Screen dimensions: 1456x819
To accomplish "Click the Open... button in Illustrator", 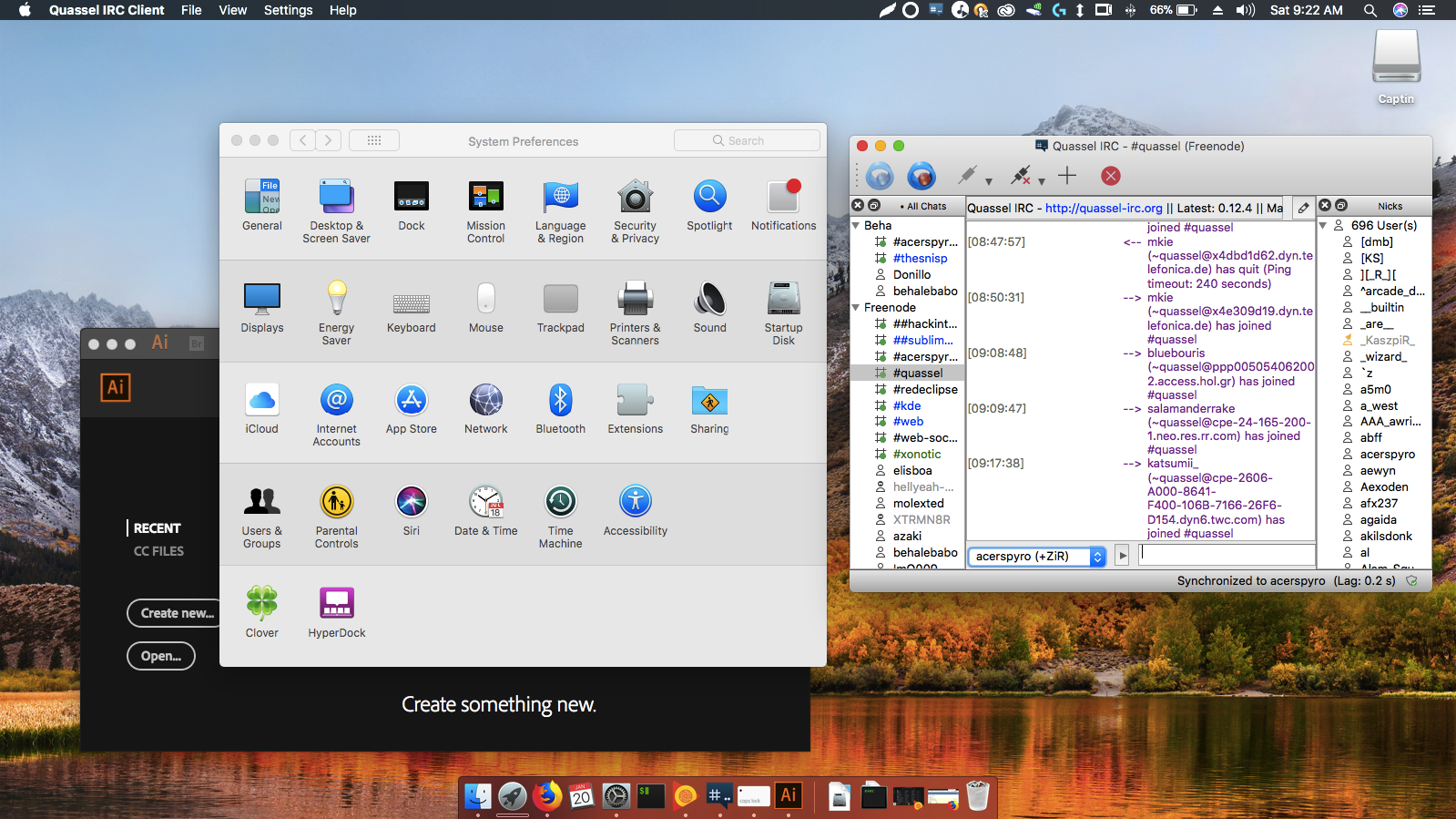I will (x=161, y=656).
